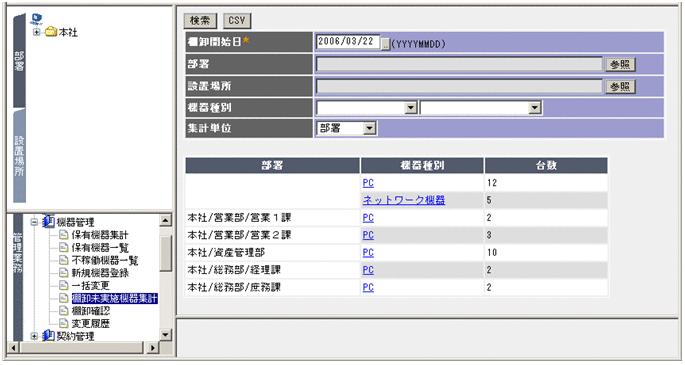Click the 検索 button
The image size is (685, 365).
[x=200, y=21]
